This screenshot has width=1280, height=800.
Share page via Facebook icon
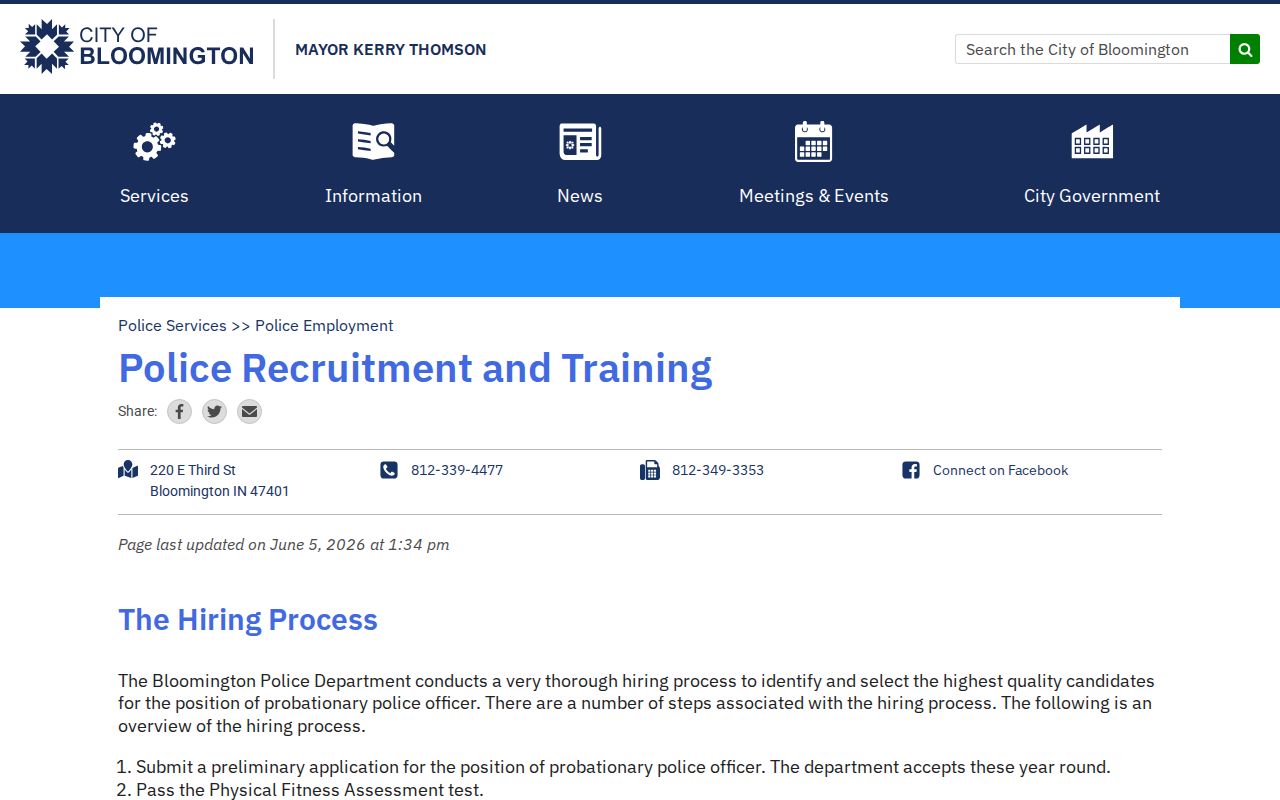pos(179,411)
